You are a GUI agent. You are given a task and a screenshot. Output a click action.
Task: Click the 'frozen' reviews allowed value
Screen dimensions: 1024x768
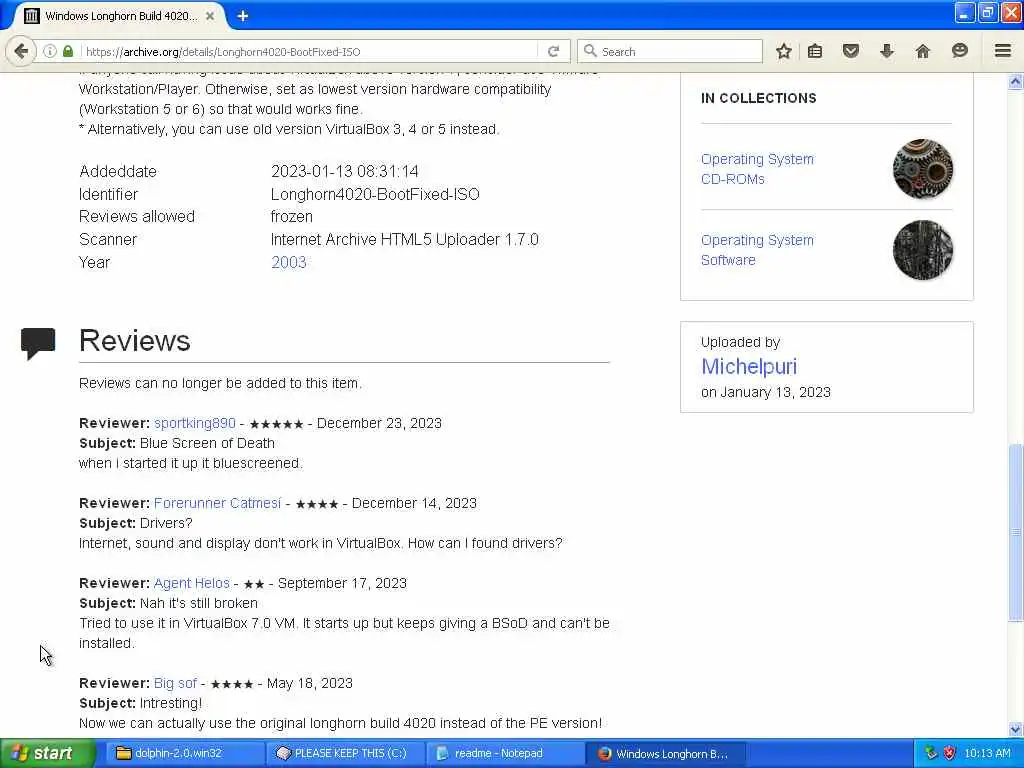tap(291, 216)
